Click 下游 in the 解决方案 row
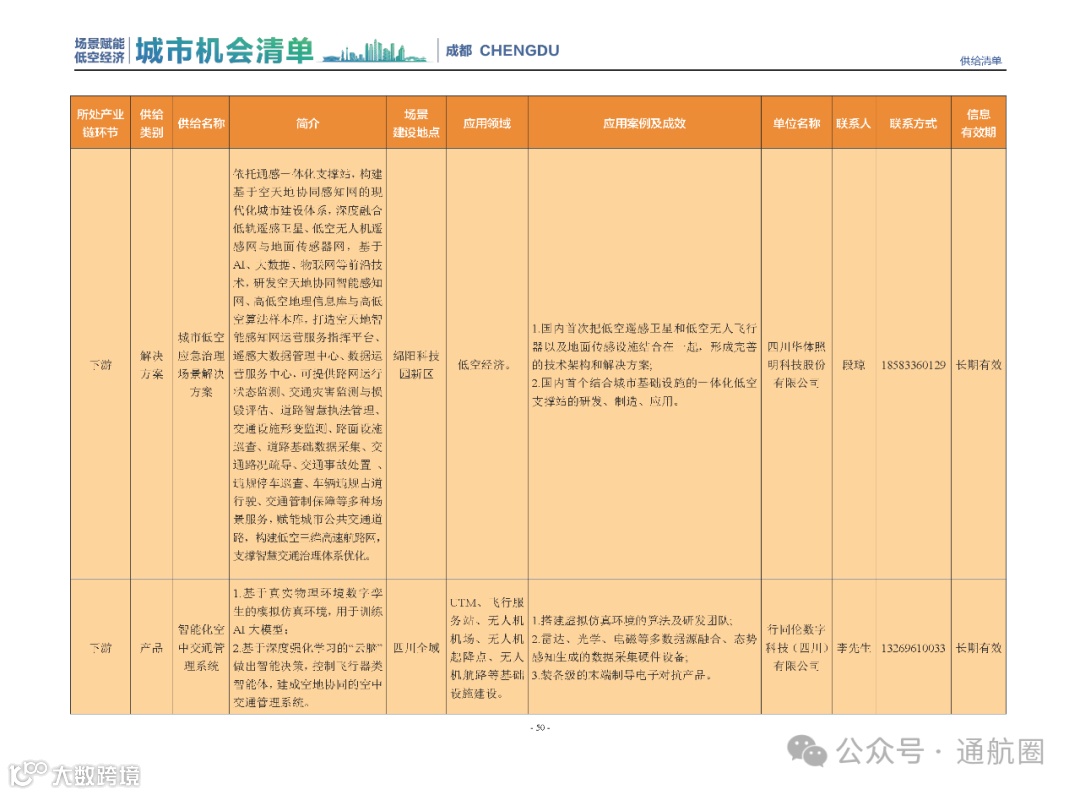 click(101, 364)
